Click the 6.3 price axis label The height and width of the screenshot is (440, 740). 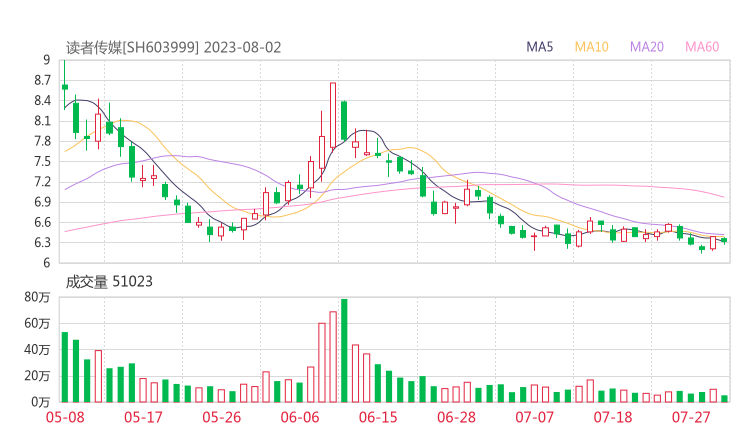point(42,243)
